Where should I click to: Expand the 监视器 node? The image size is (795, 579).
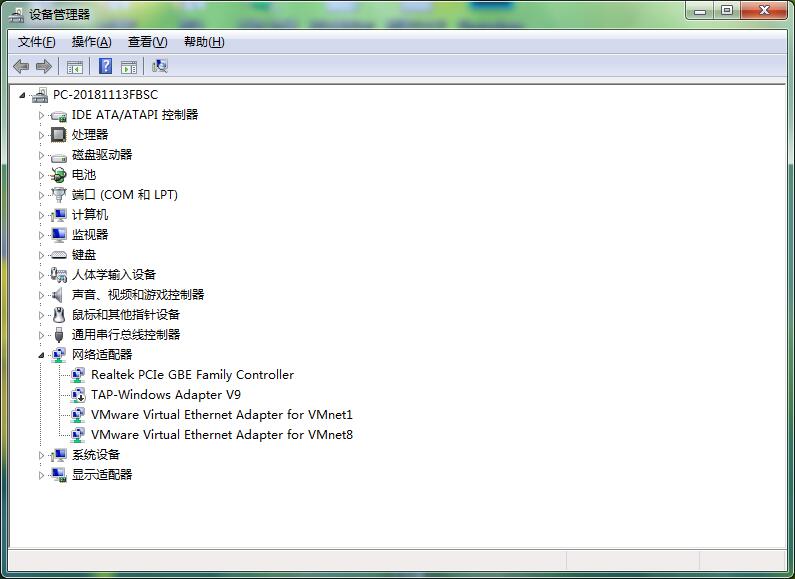pos(41,235)
